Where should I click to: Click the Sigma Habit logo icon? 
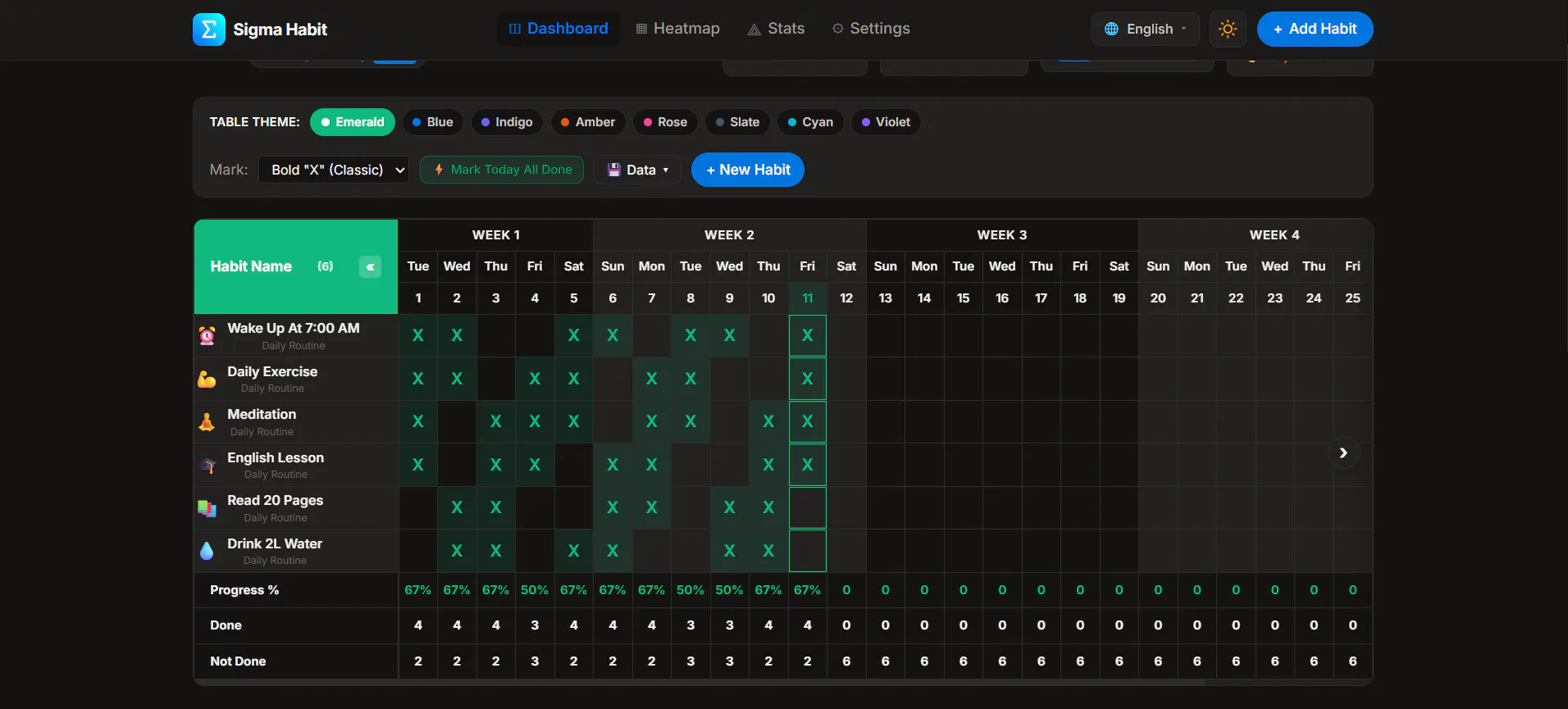click(x=208, y=30)
